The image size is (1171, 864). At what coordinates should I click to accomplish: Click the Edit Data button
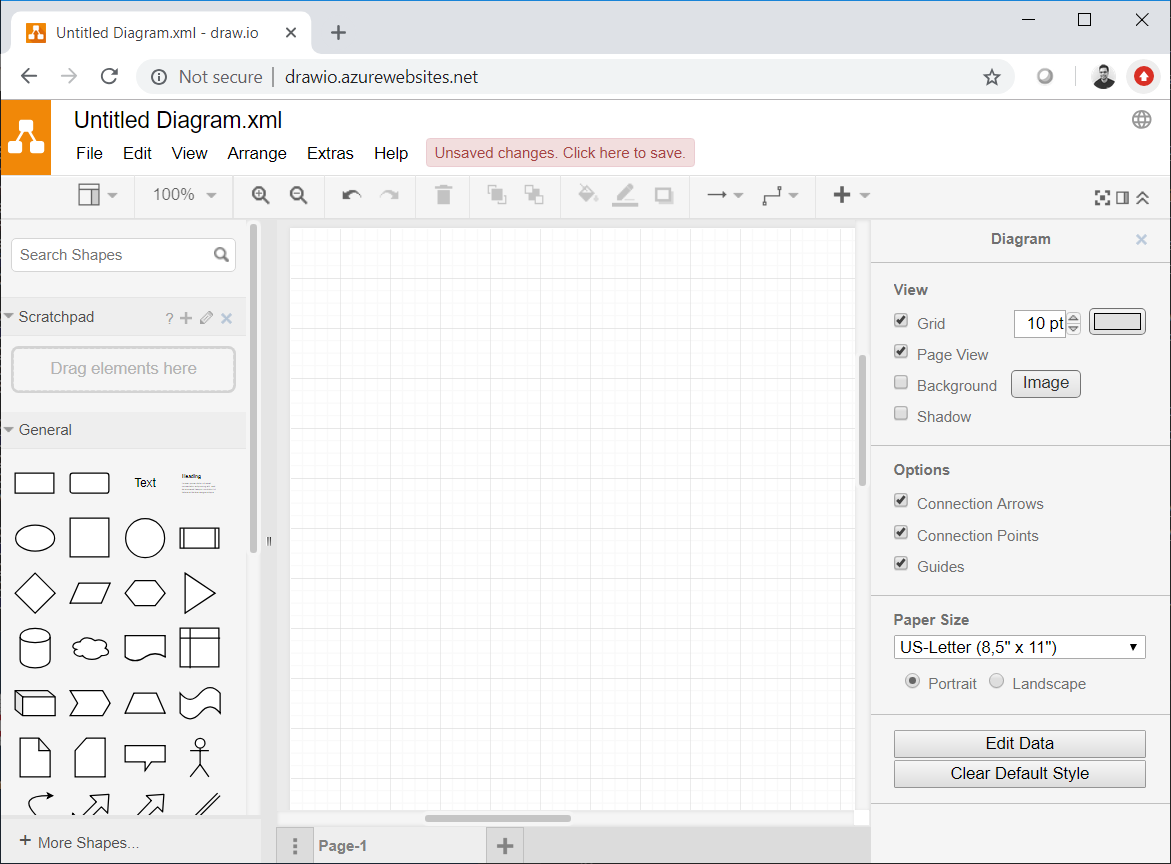tap(1019, 744)
